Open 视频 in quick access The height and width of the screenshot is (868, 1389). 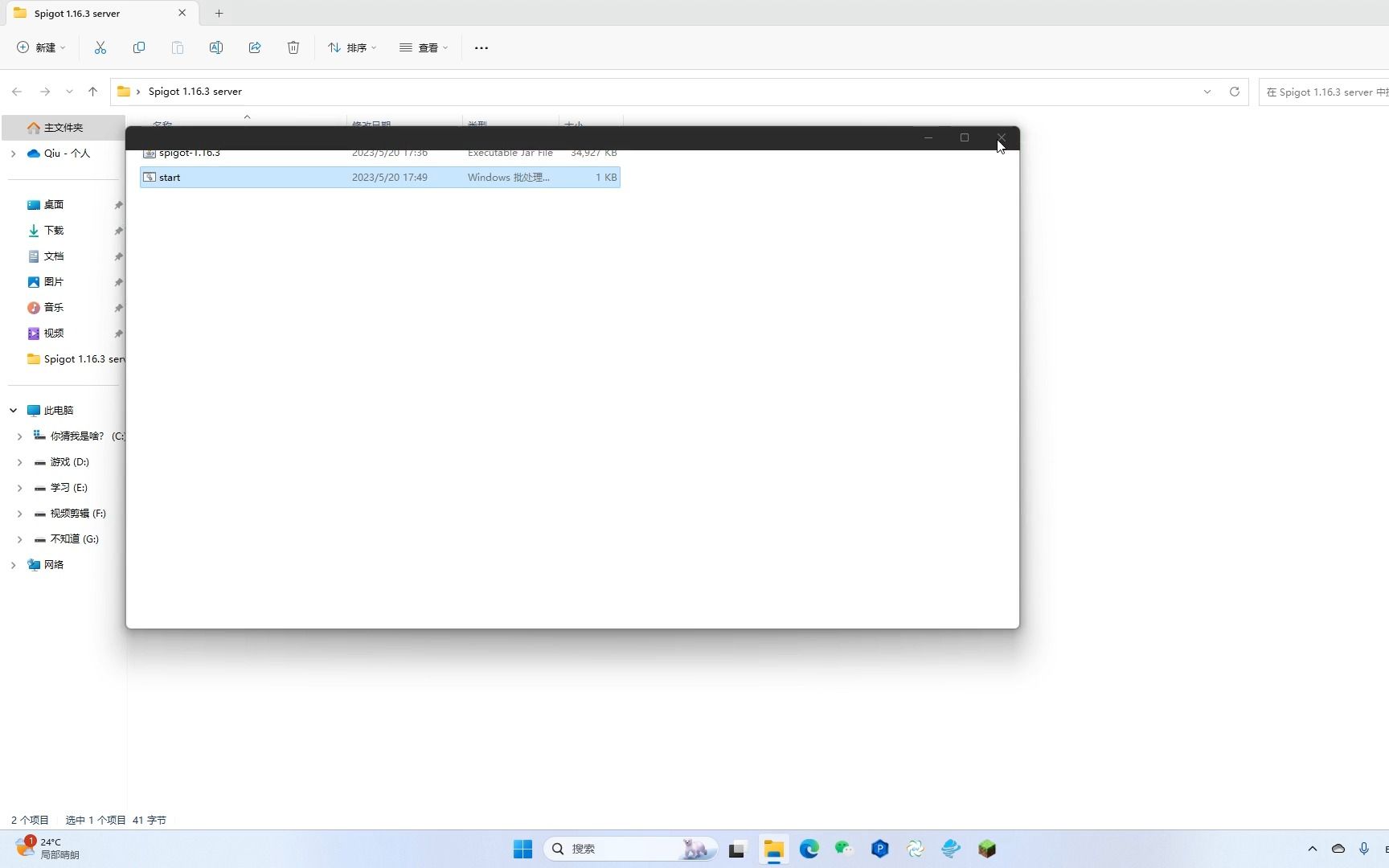[54, 334]
